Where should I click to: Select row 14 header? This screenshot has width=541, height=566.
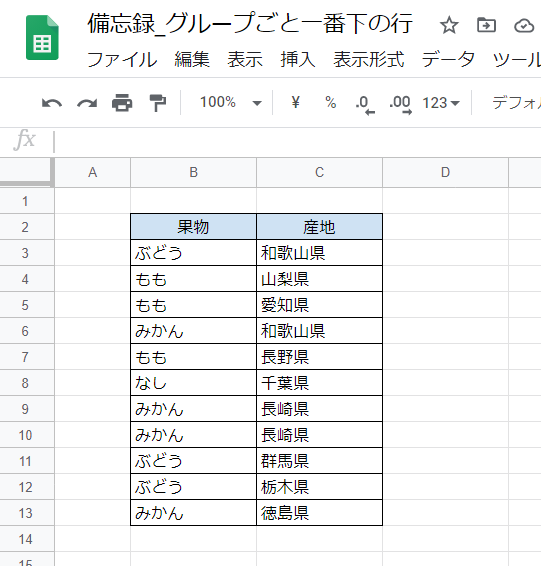point(27,539)
